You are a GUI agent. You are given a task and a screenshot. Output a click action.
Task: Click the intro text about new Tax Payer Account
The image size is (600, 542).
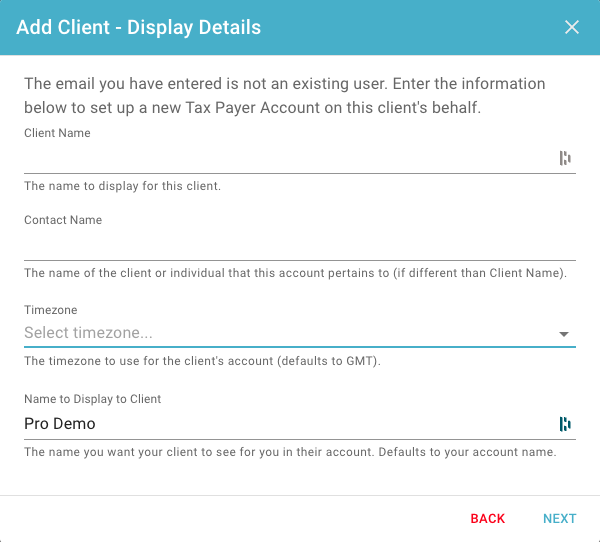click(x=285, y=96)
